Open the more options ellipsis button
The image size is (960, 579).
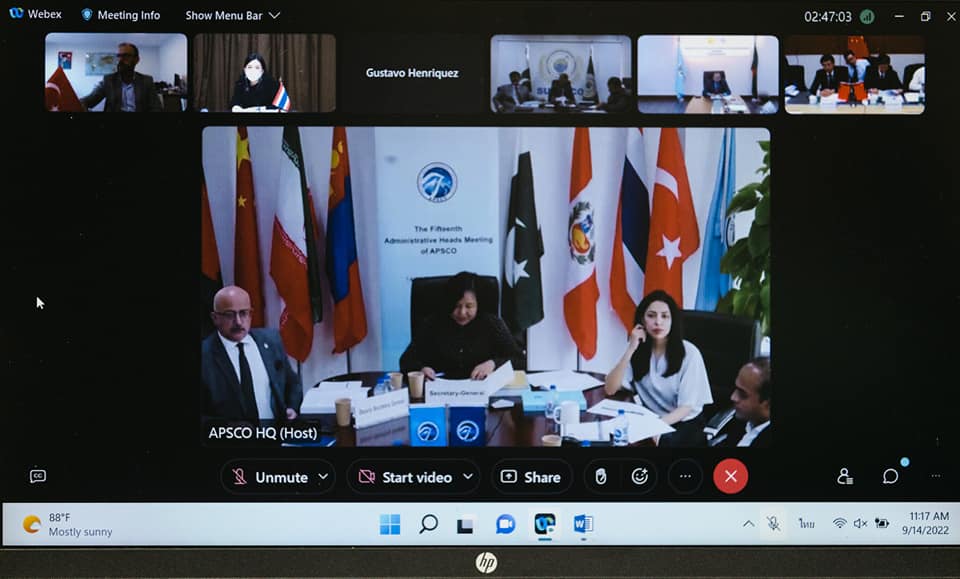coord(685,477)
